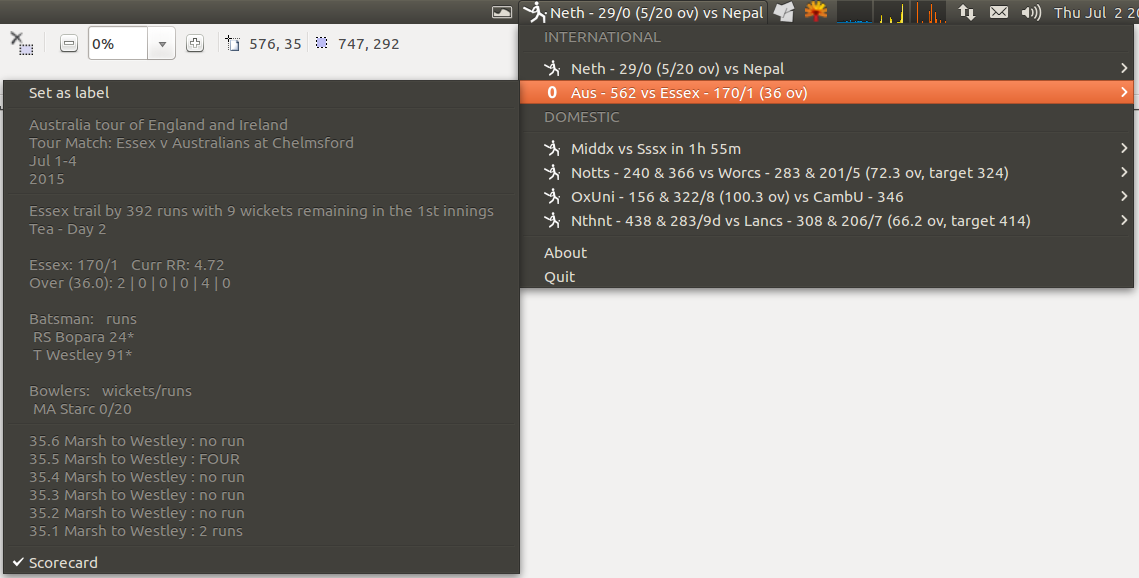Expand submenu arrow for Notts vs Worcs

coord(1124,172)
